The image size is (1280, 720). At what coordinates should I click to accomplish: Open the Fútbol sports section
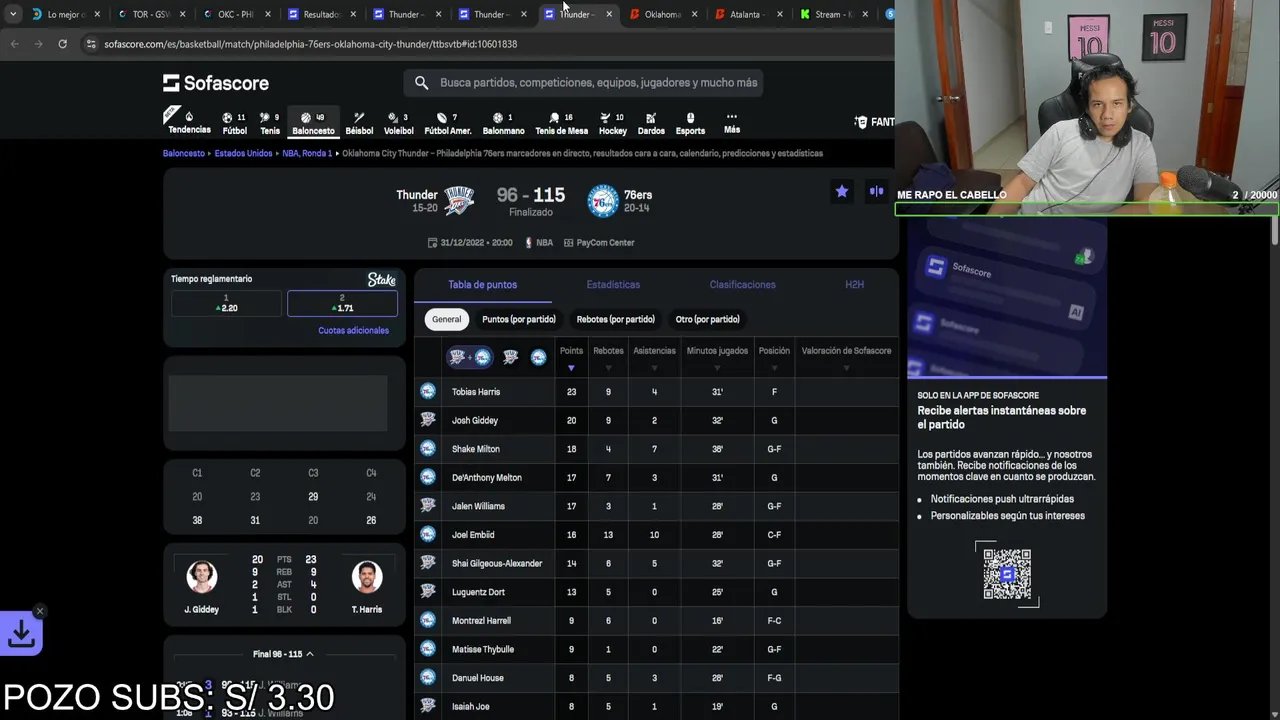point(234,123)
